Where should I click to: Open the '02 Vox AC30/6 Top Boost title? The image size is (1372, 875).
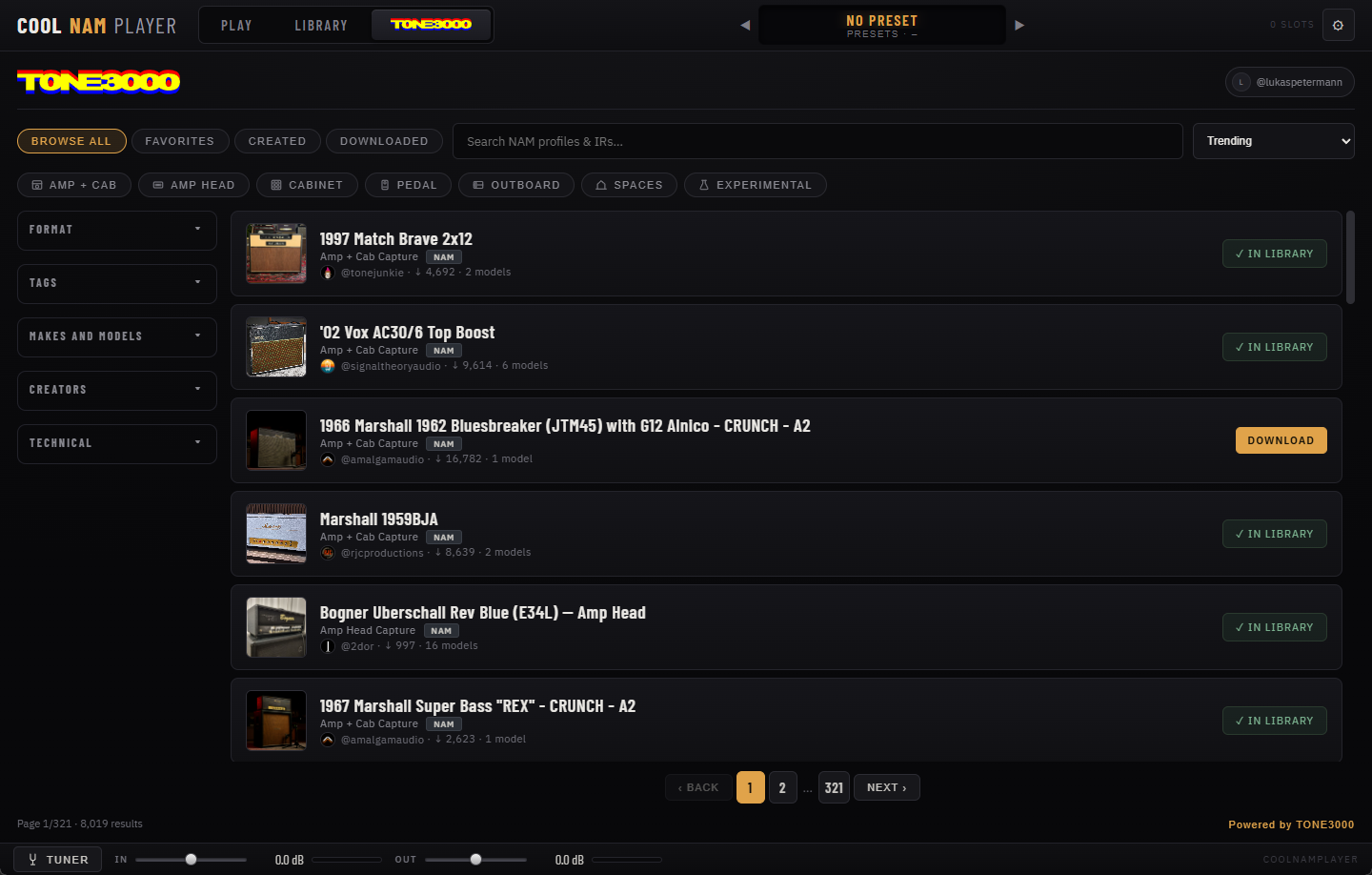point(407,333)
